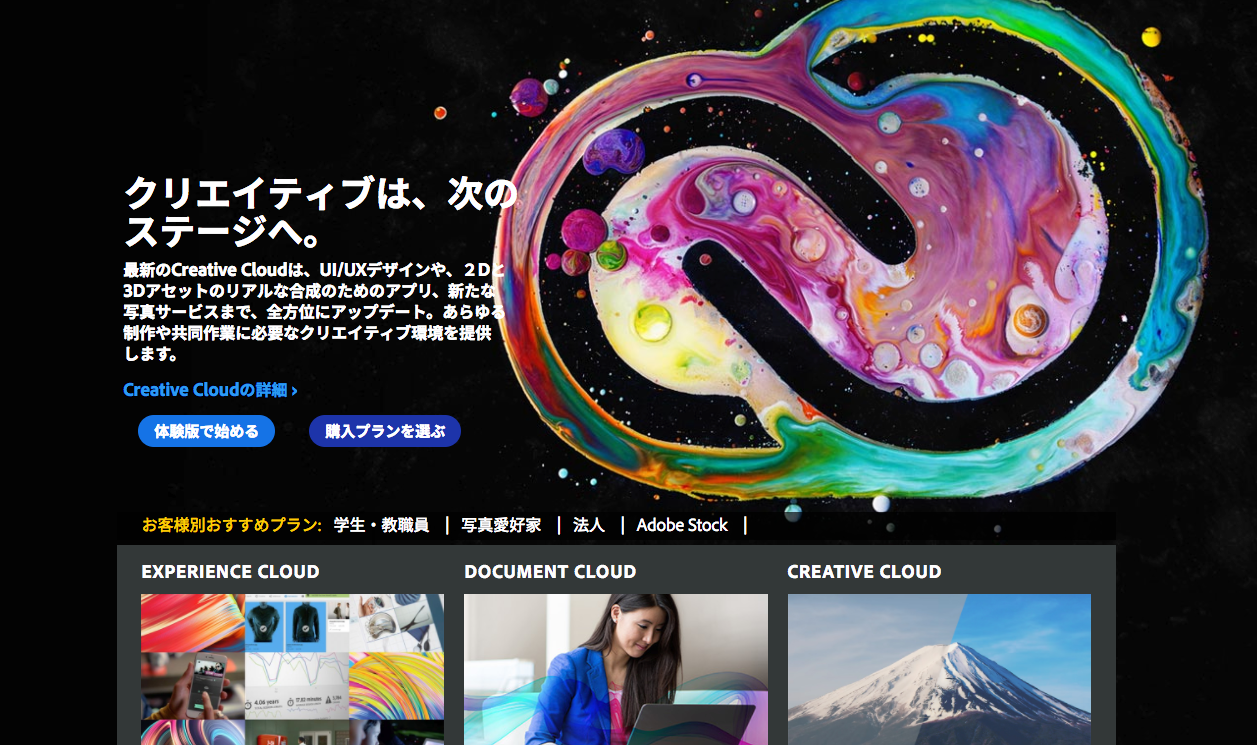Open the Document Cloud woman-with-laptop thumbnail
Screen dimensions: 1257x745
616,670
